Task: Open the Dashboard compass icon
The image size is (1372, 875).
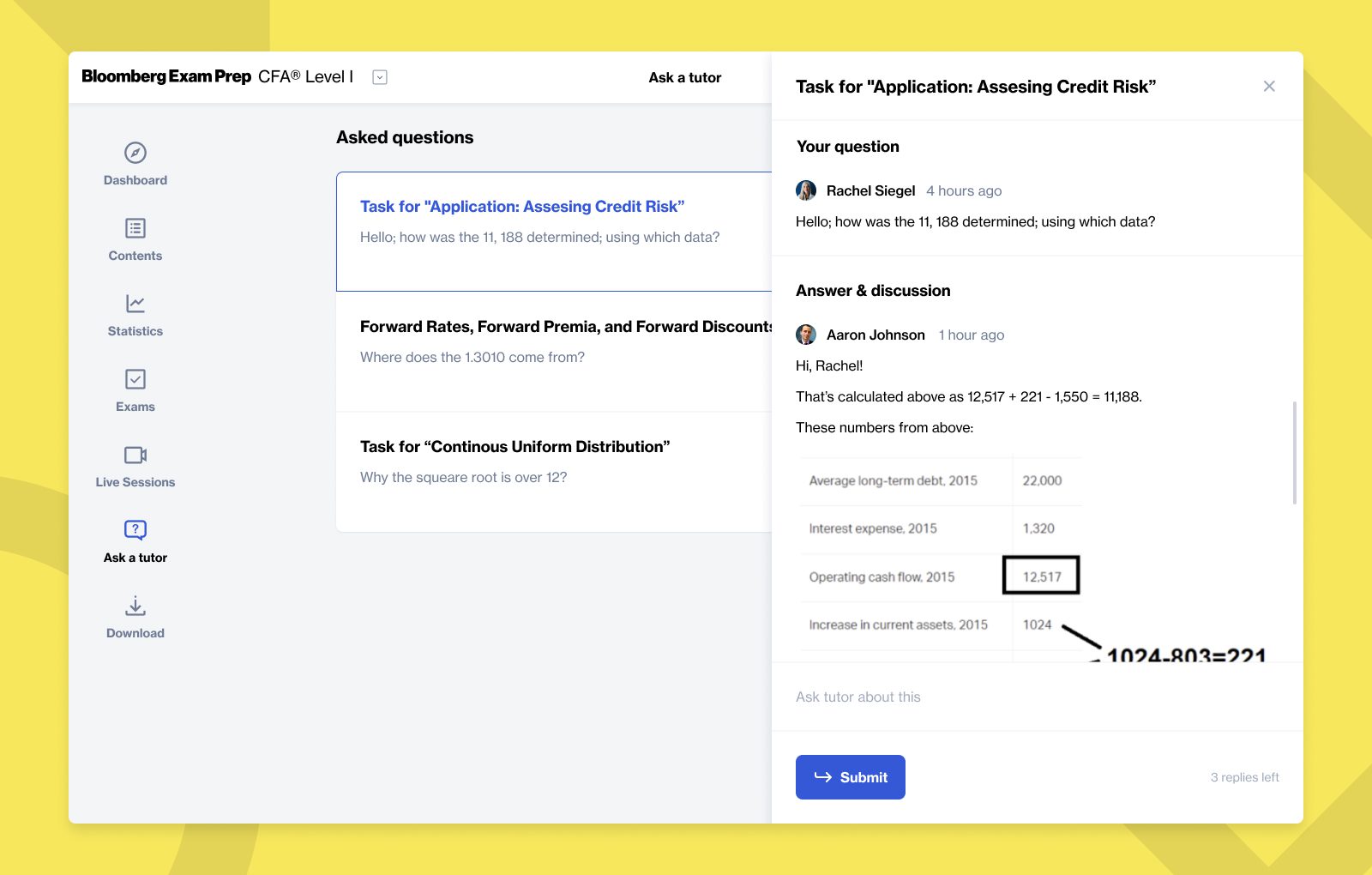Action: [x=135, y=153]
